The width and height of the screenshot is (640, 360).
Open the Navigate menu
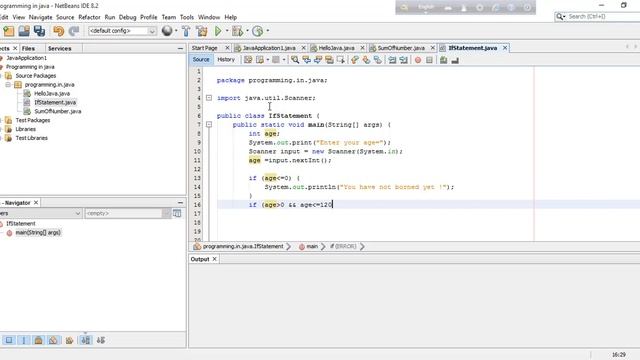(40, 17)
